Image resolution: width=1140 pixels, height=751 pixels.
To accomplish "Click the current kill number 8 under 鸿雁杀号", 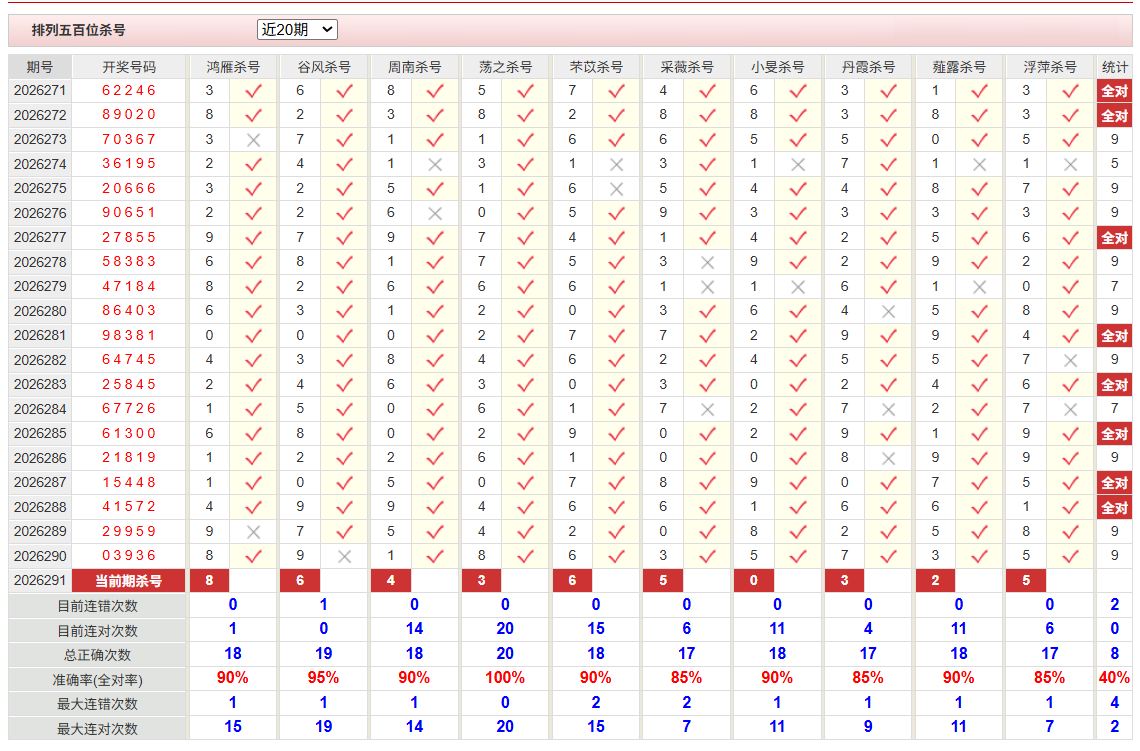I will pyautogui.click(x=209, y=581).
